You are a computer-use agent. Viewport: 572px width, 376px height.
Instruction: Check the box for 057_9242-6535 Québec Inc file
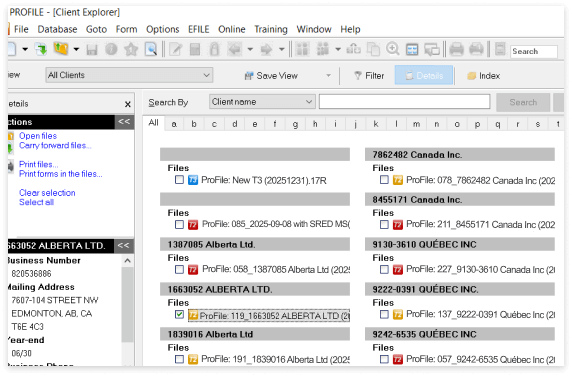[x=384, y=359]
